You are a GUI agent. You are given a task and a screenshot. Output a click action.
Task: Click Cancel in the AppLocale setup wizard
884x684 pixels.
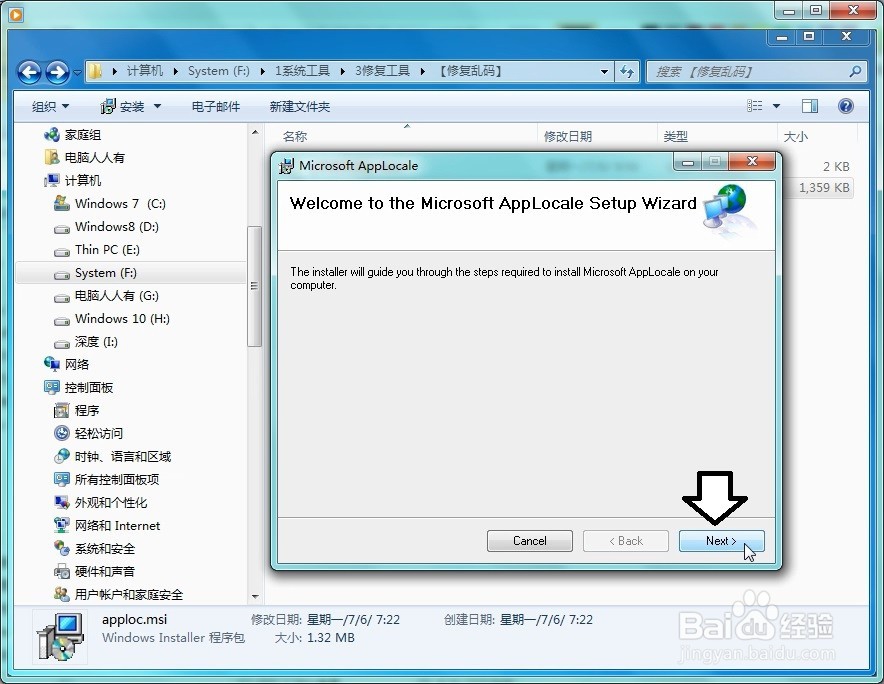529,541
